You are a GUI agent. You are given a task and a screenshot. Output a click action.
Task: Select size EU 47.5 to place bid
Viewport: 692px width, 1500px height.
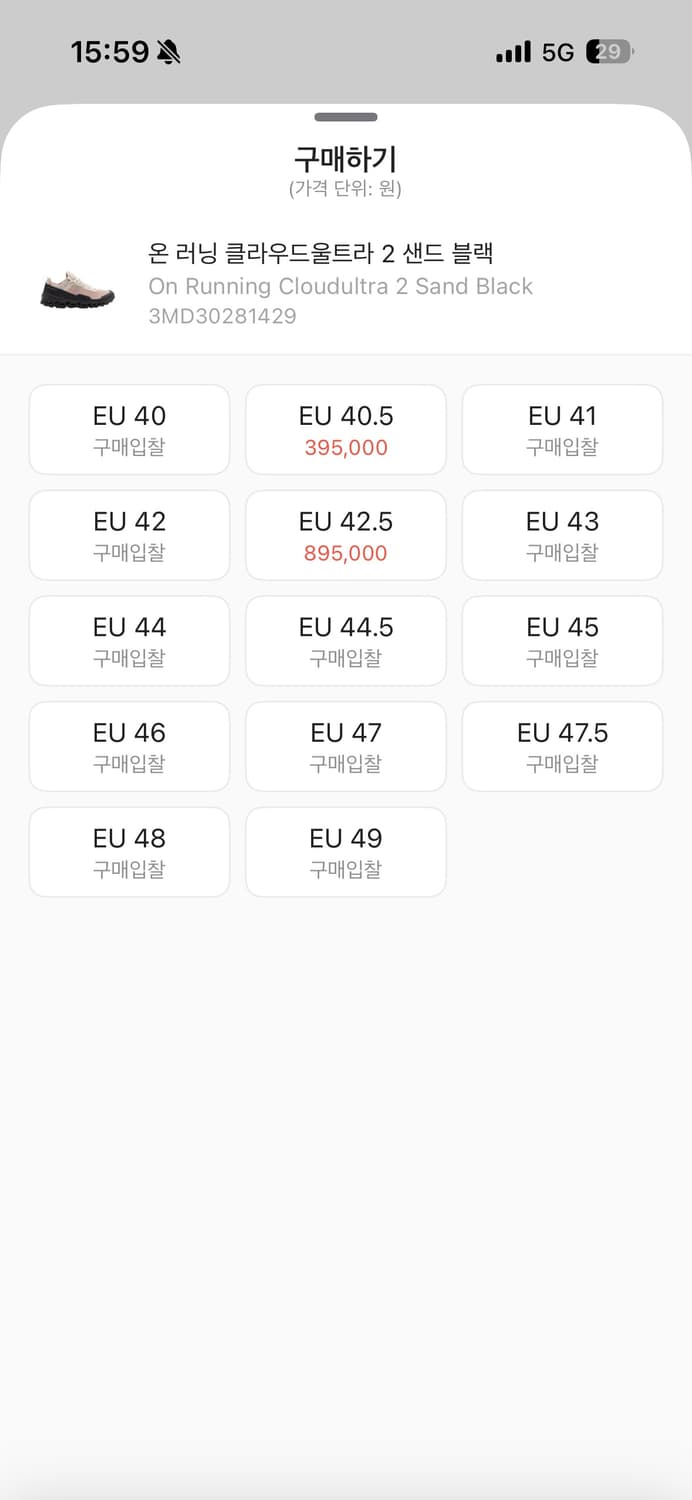pos(562,747)
